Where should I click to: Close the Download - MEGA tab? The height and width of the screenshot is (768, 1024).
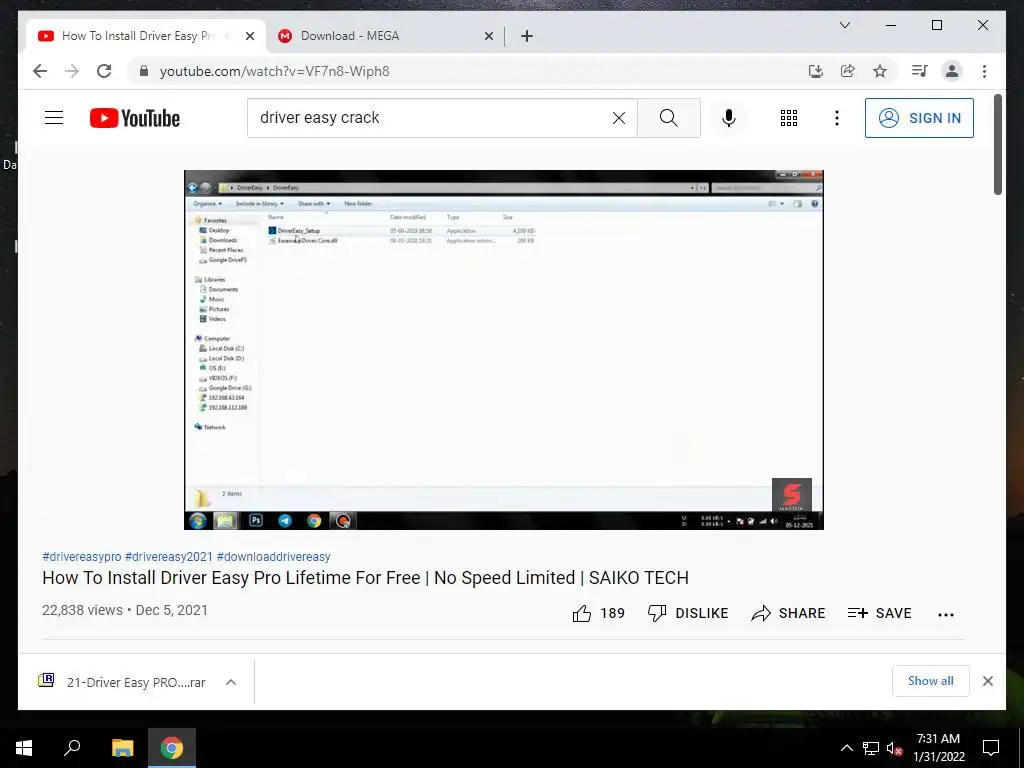tap(488, 36)
